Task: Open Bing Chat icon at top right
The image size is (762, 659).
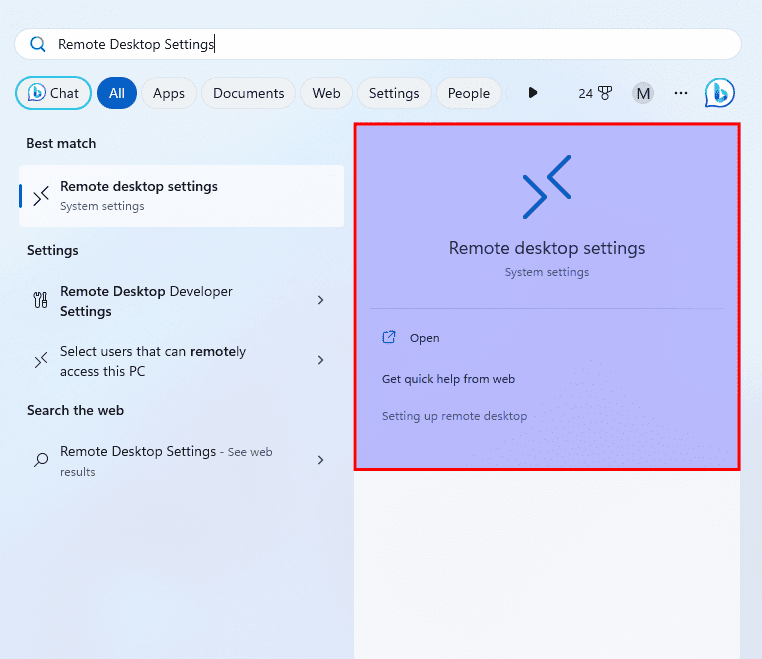Action: tap(719, 93)
